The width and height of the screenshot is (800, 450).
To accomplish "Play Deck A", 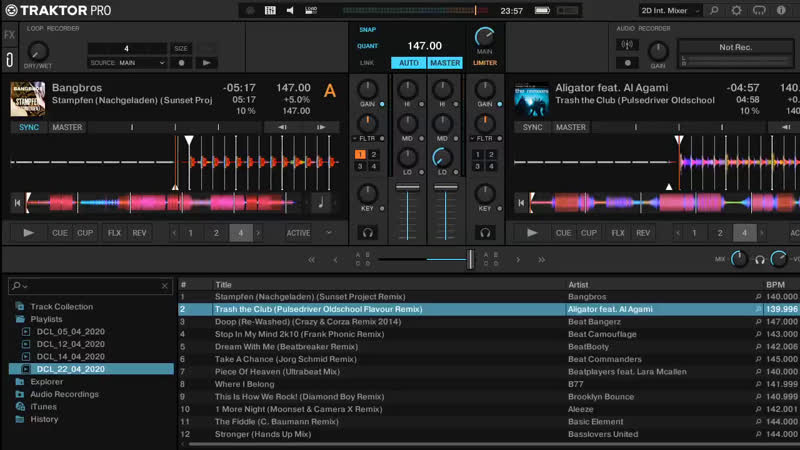I will pos(29,233).
